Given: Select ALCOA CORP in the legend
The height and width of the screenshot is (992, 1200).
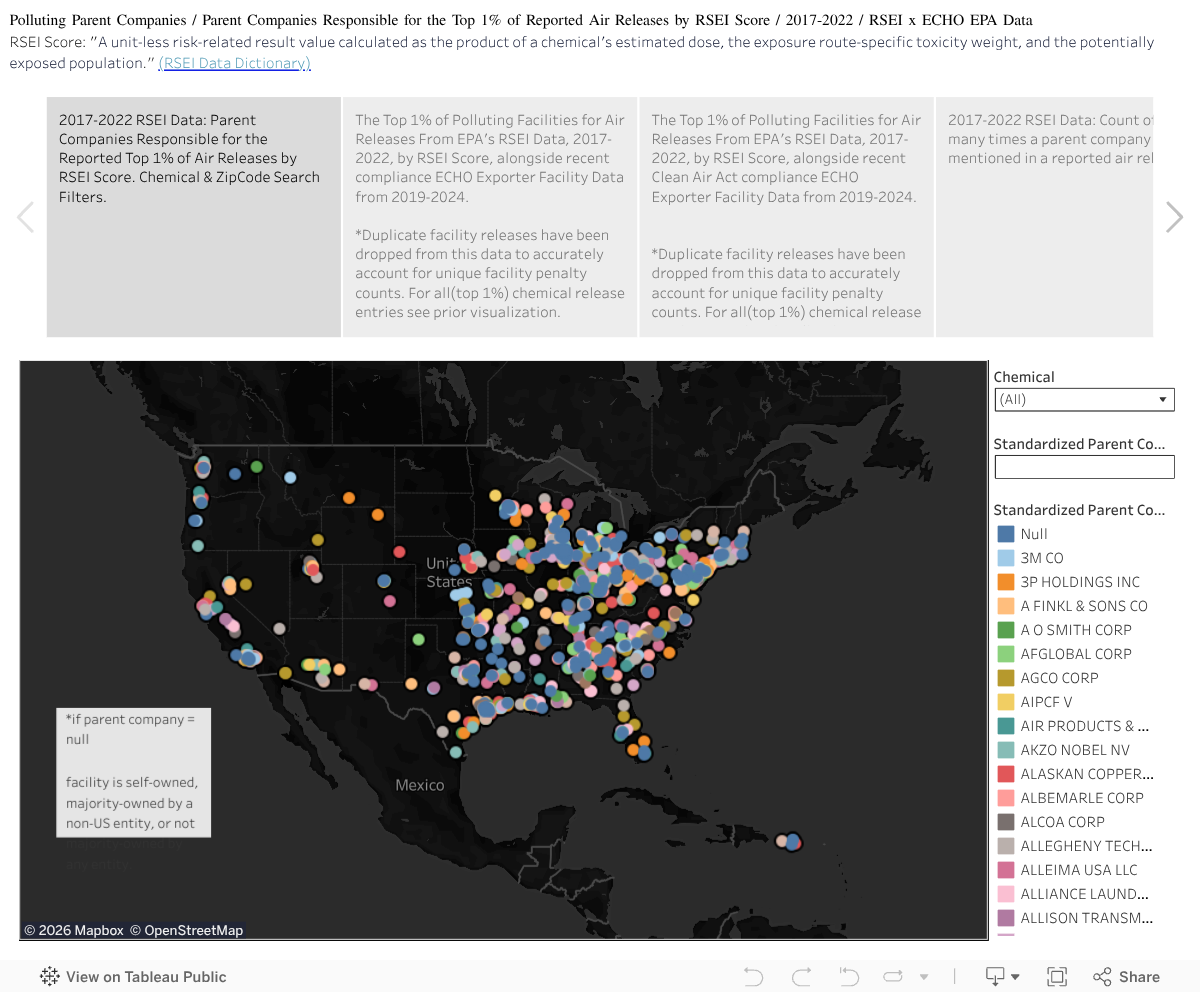Looking at the screenshot, I should pyautogui.click(x=1062, y=822).
